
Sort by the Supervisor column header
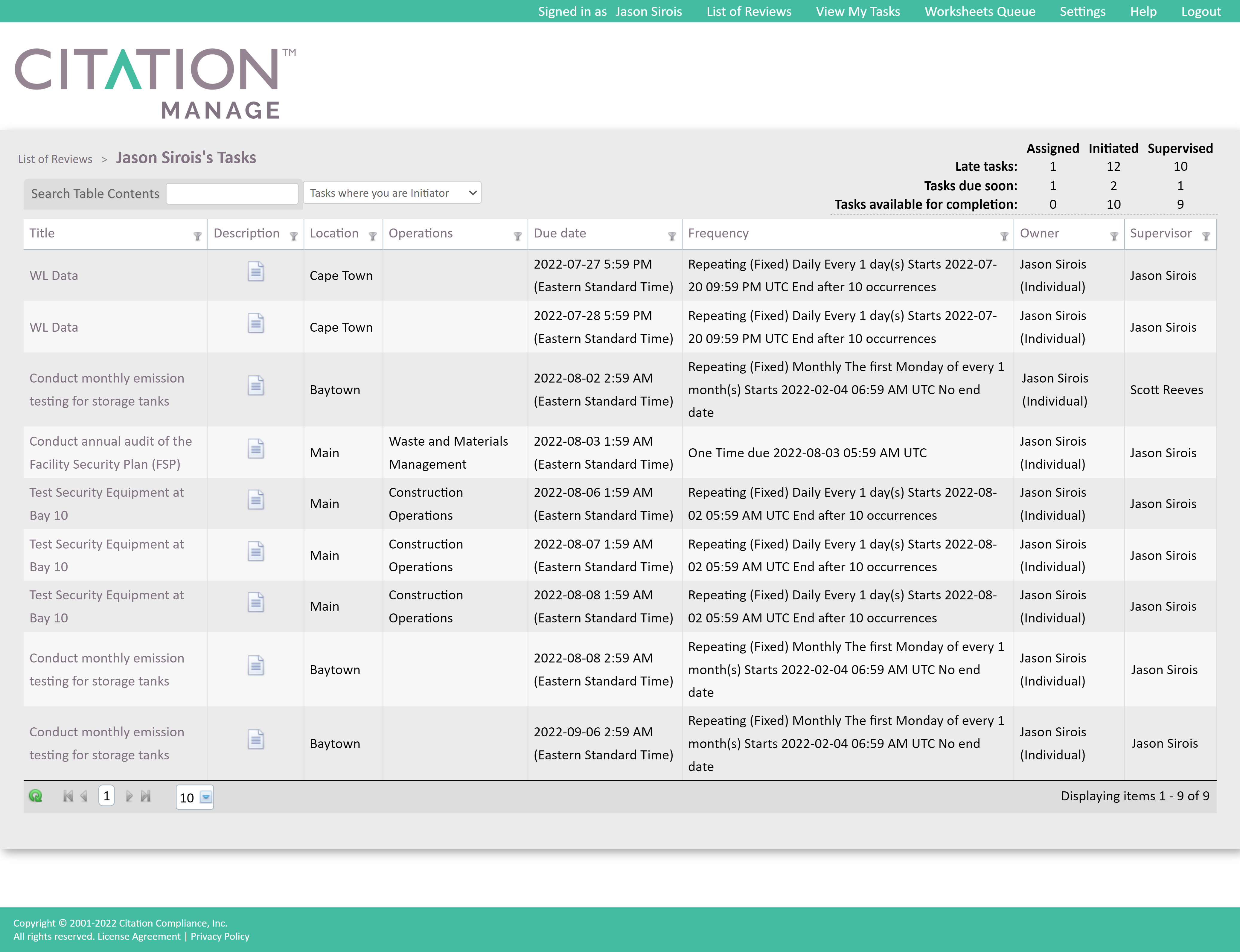pyautogui.click(x=1161, y=233)
